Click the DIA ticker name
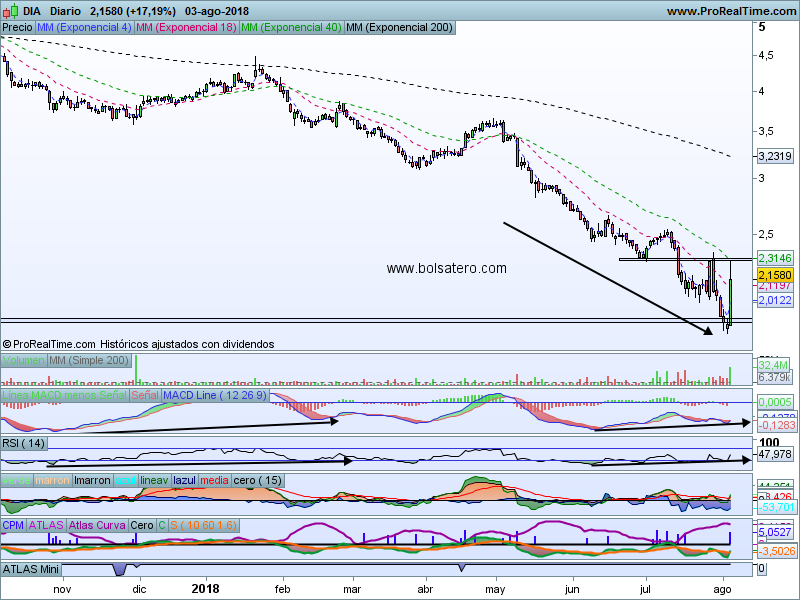Screen dimensions: 800x600 point(32,11)
